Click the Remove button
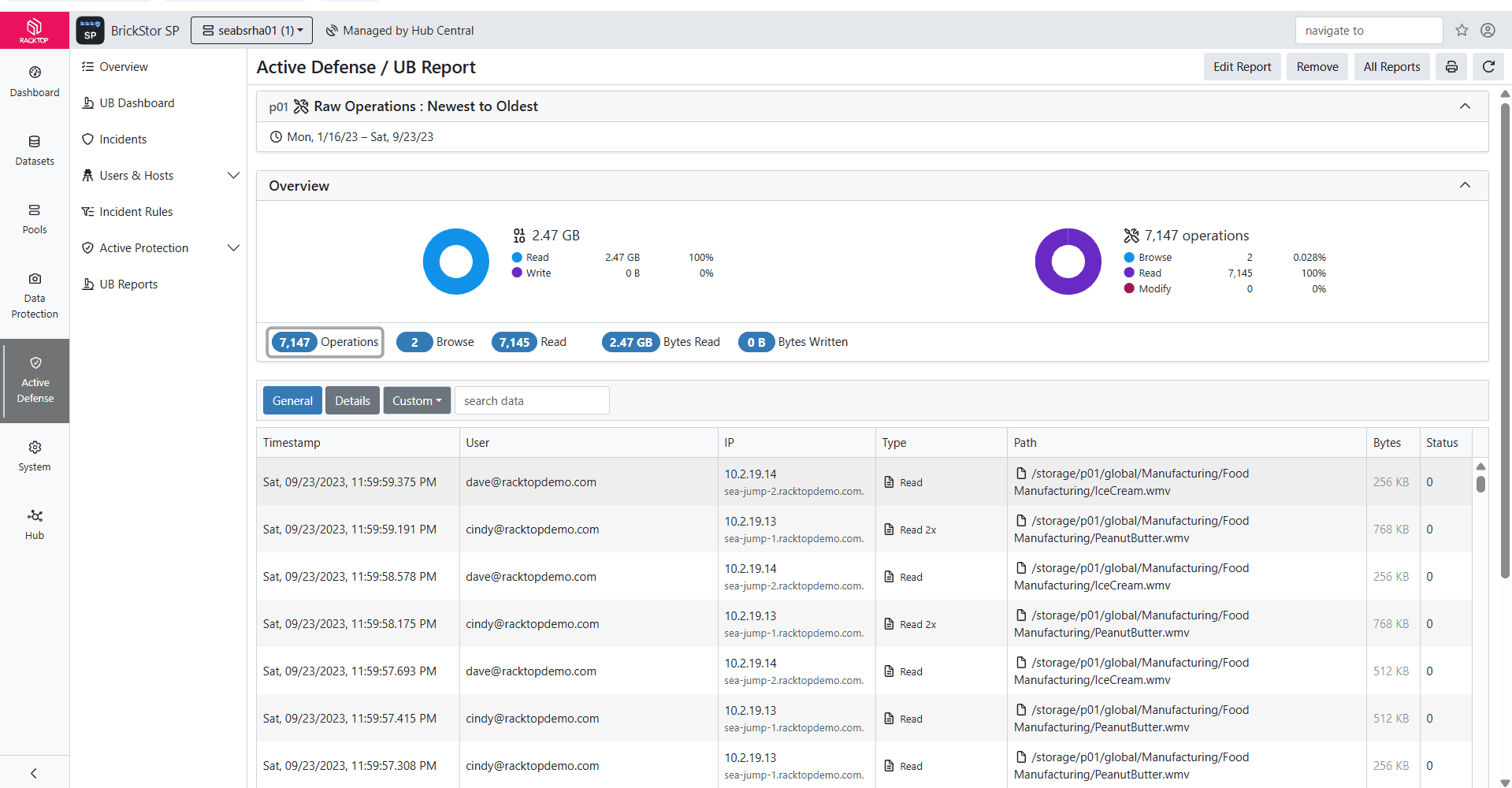 (1317, 67)
